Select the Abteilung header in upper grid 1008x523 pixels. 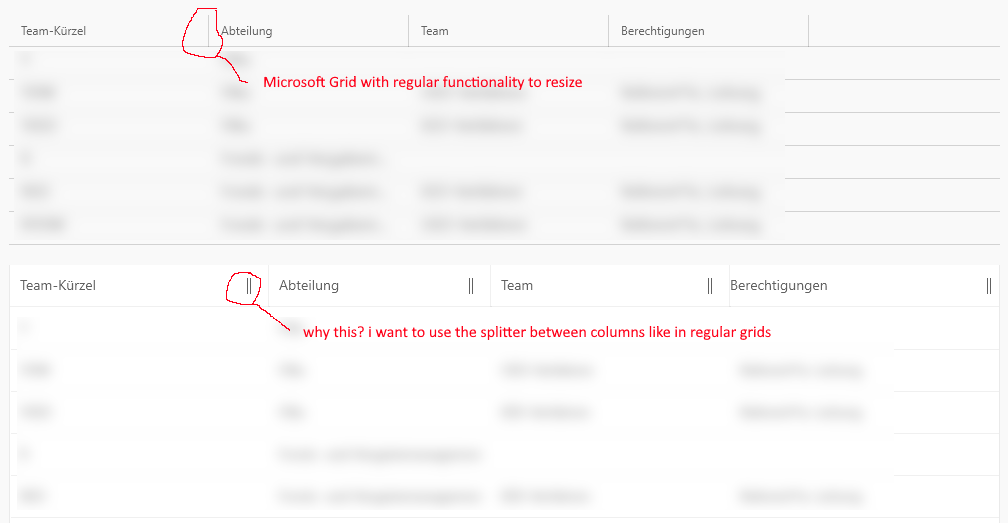point(247,31)
